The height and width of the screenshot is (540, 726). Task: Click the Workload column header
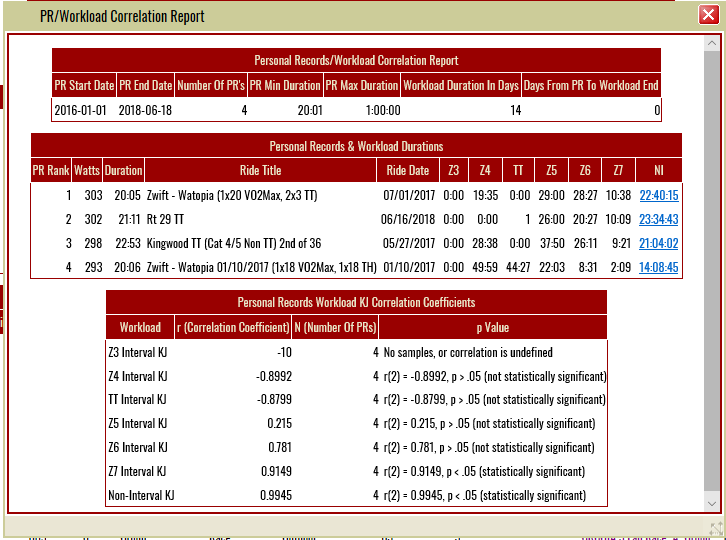pyautogui.click(x=140, y=327)
